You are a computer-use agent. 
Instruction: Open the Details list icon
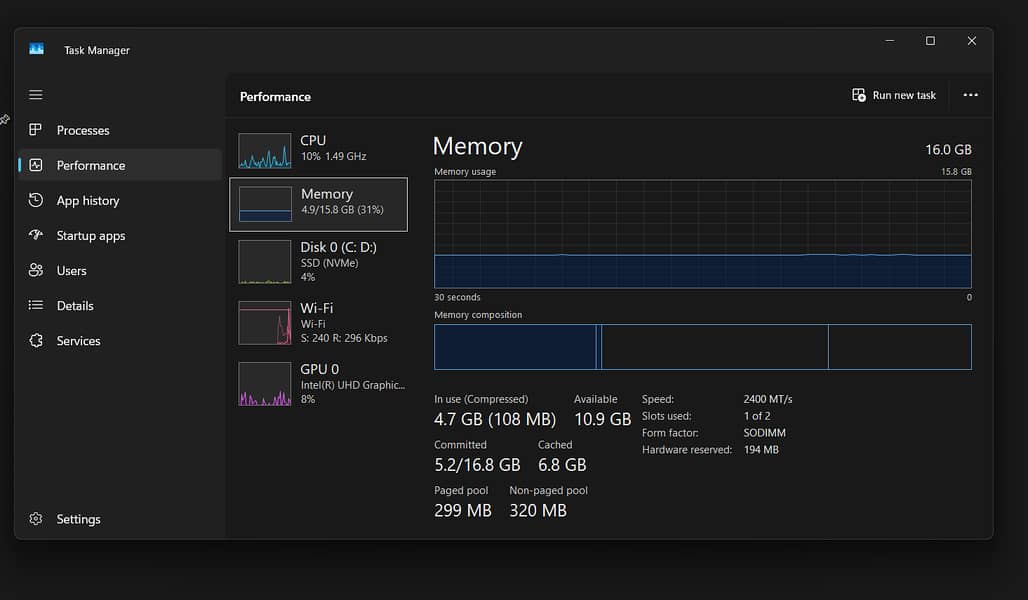coord(36,305)
